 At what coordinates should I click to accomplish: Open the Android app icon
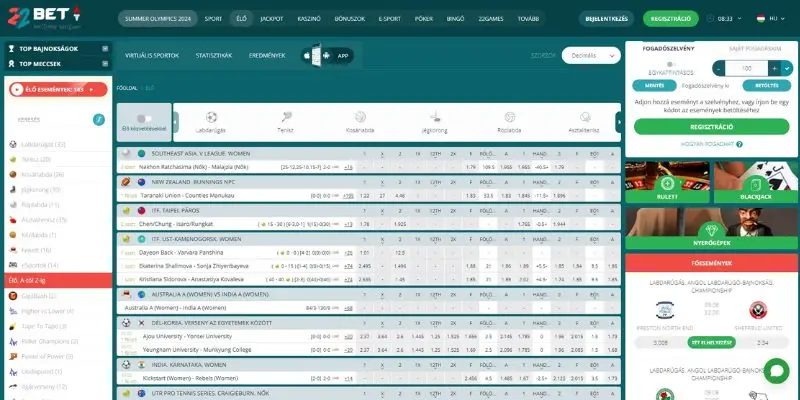tap(327, 56)
